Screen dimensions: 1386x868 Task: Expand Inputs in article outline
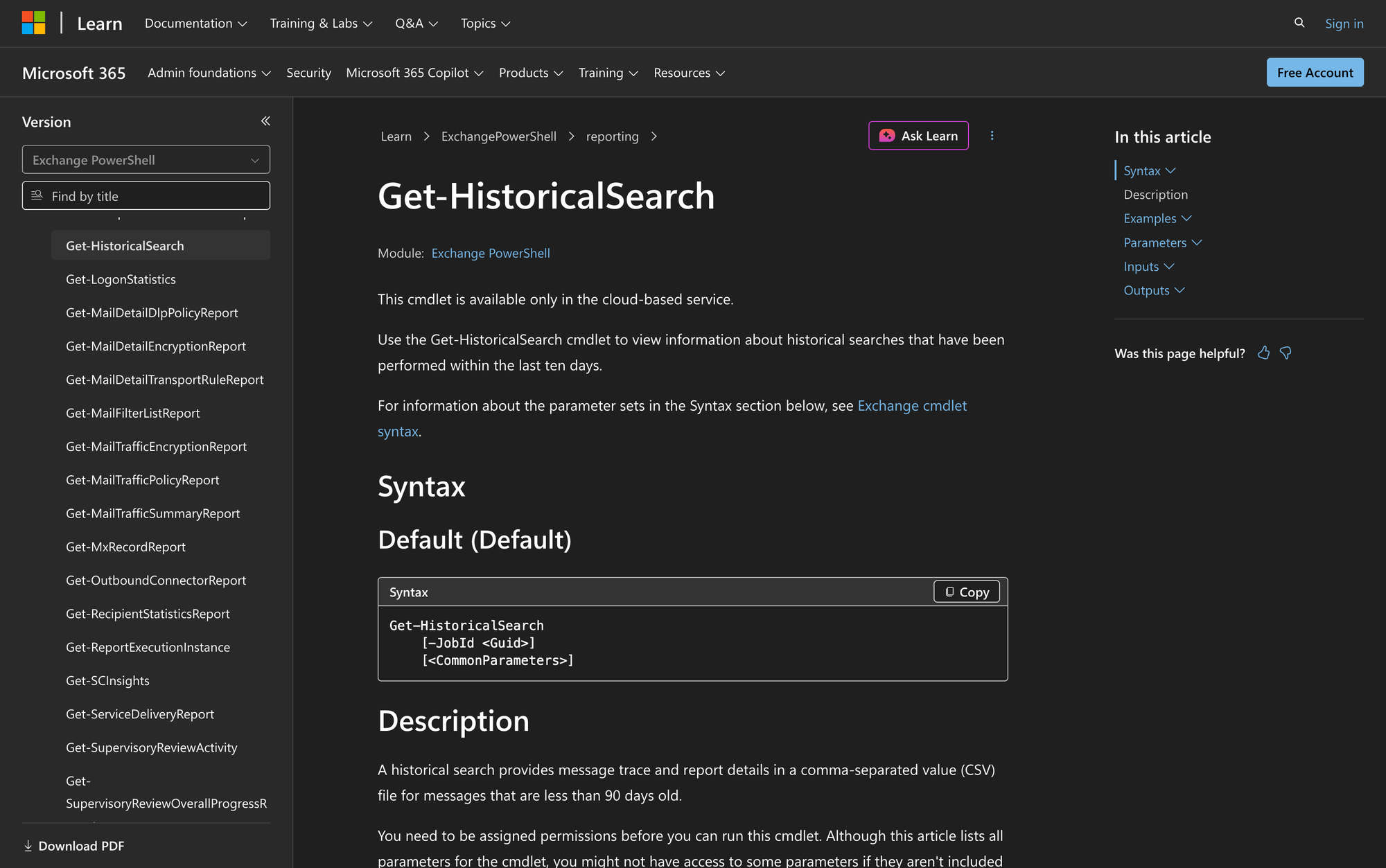tap(1149, 267)
